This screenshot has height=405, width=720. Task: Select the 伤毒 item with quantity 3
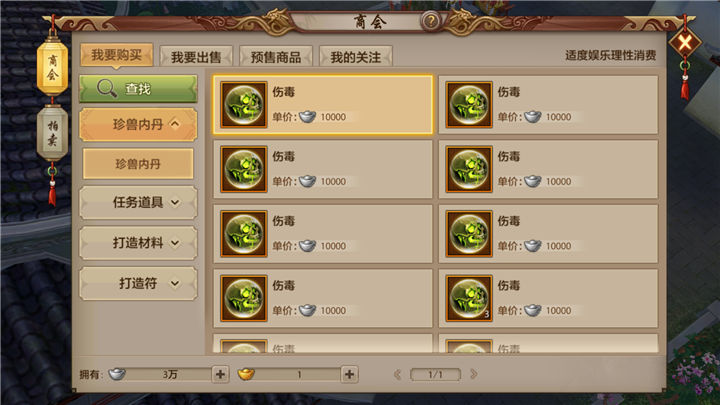pos(548,298)
